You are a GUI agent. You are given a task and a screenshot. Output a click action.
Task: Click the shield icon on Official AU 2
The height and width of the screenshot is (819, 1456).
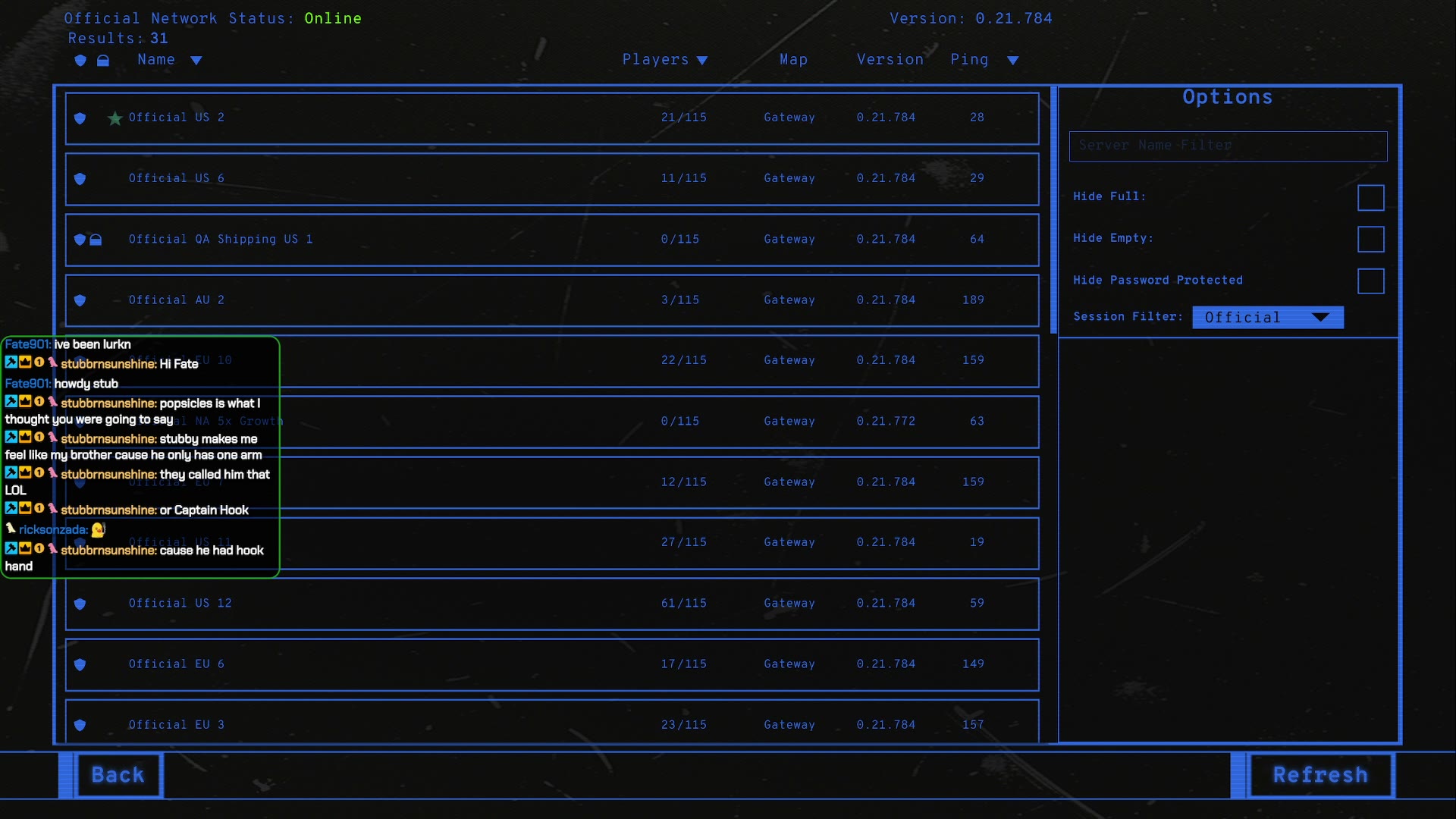(x=80, y=300)
